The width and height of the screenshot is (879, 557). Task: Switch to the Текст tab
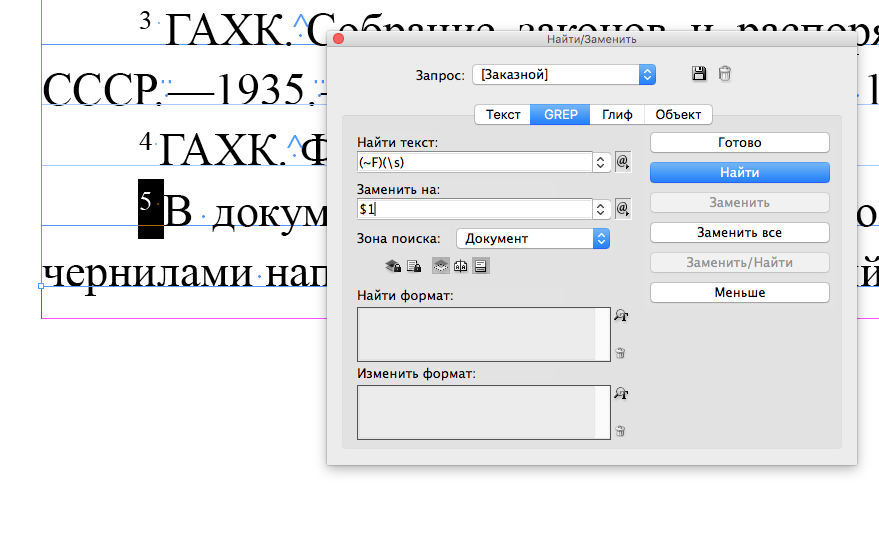(503, 114)
